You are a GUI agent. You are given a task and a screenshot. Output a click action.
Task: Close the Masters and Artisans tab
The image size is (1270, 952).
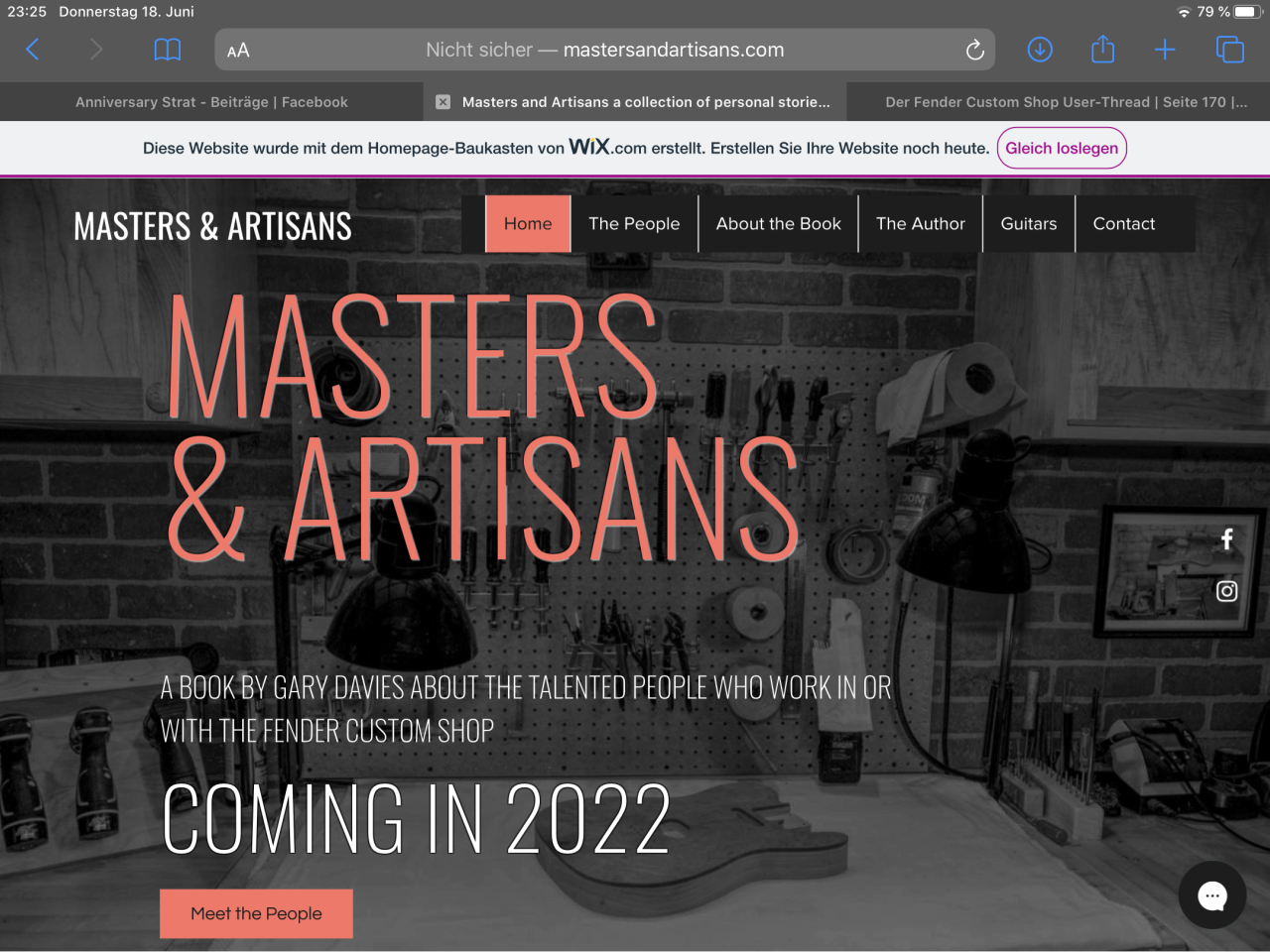(x=443, y=102)
